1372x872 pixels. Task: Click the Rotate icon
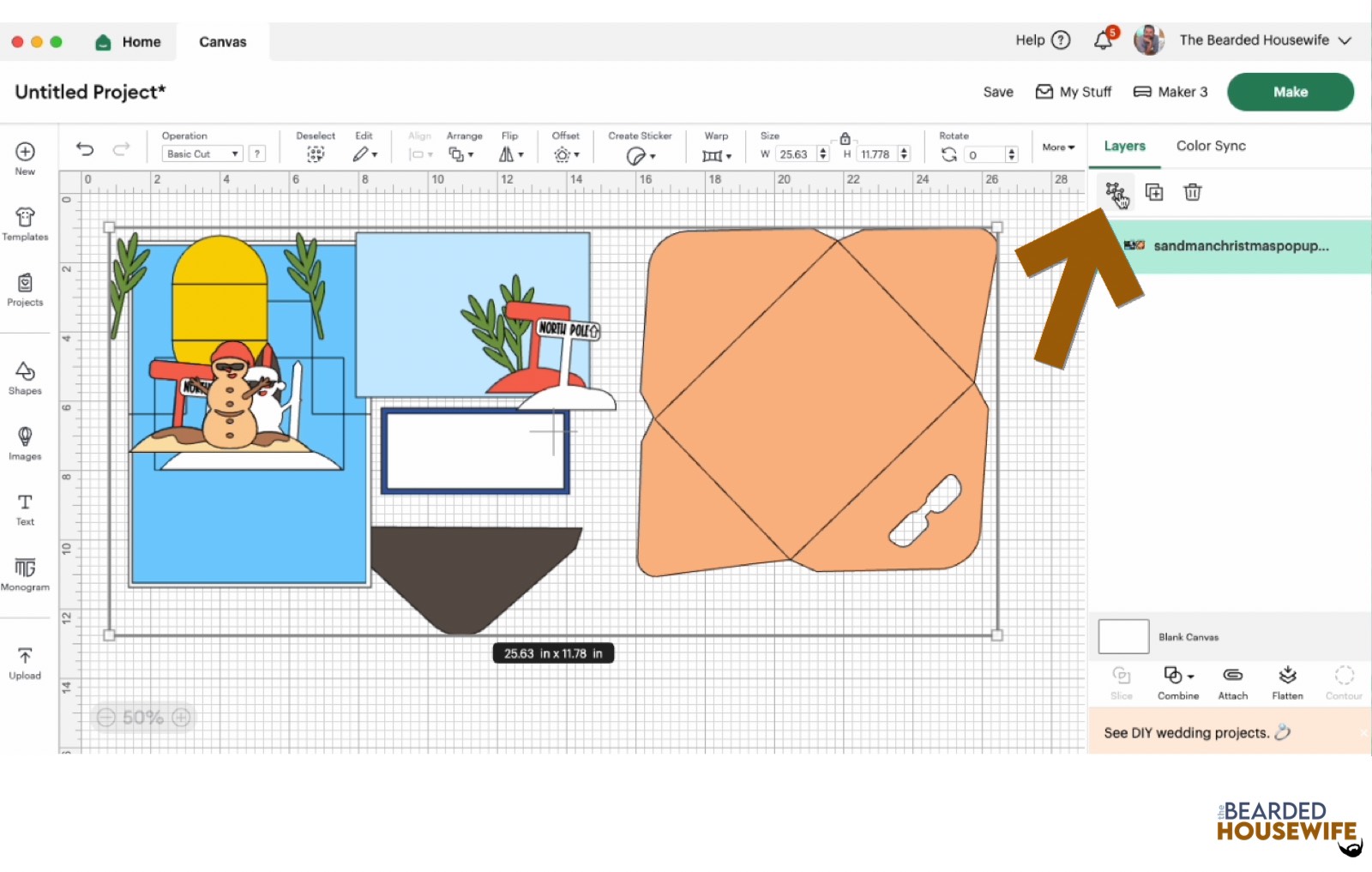948,154
